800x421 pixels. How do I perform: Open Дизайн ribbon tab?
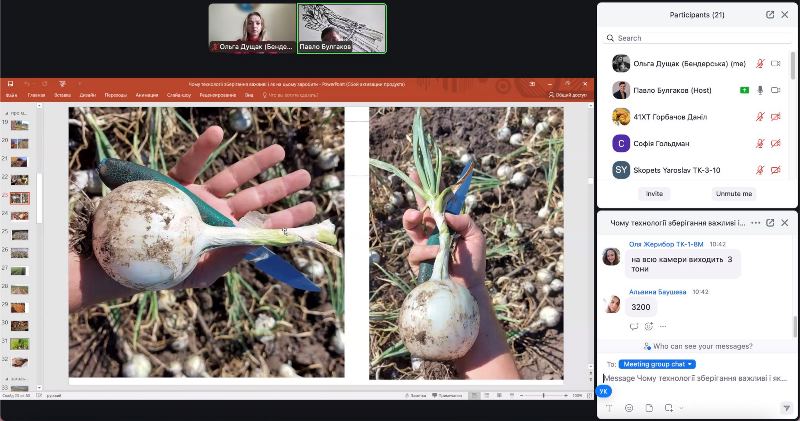pos(88,95)
